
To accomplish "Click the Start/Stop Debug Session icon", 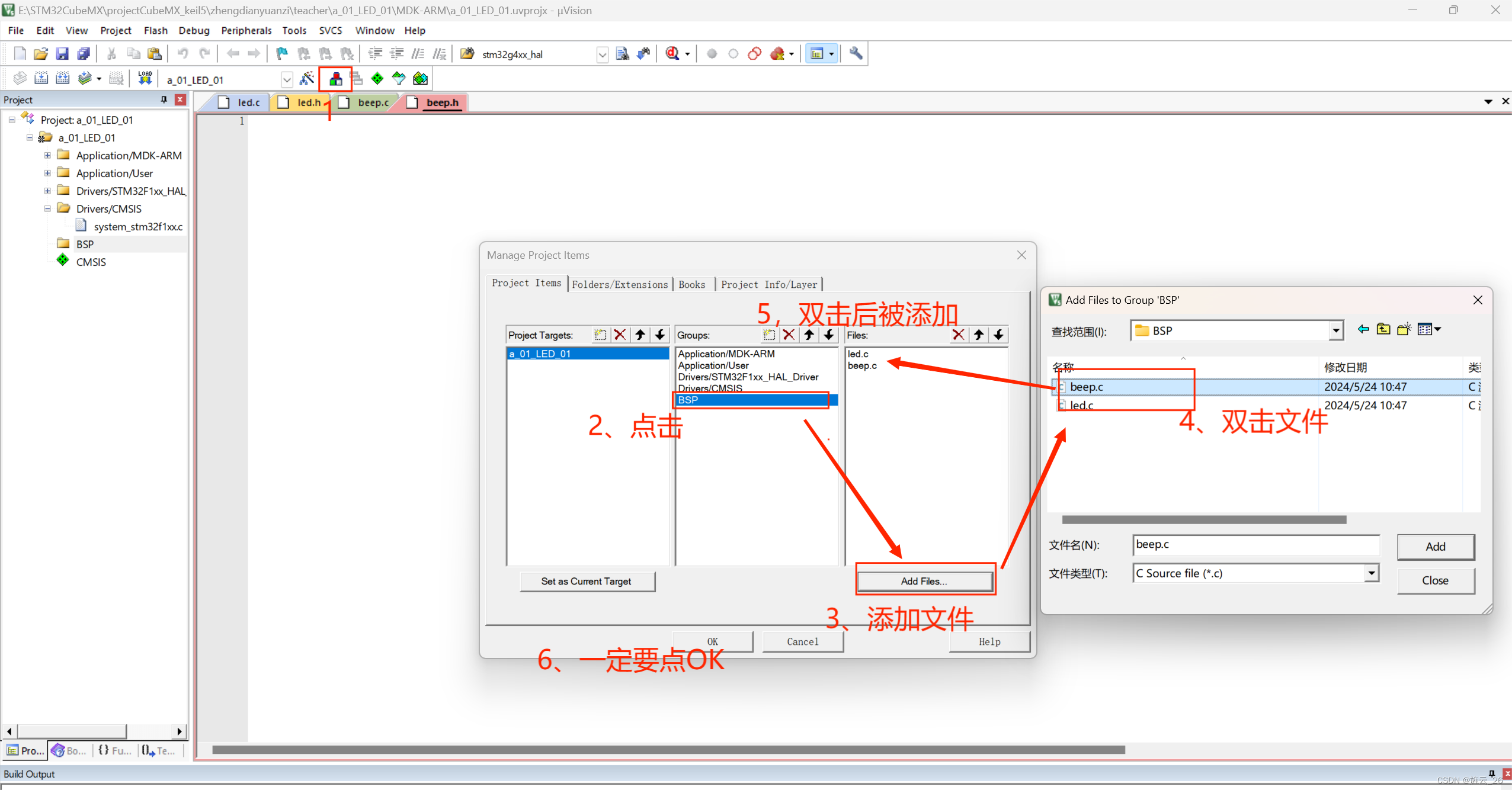I will 672,54.
